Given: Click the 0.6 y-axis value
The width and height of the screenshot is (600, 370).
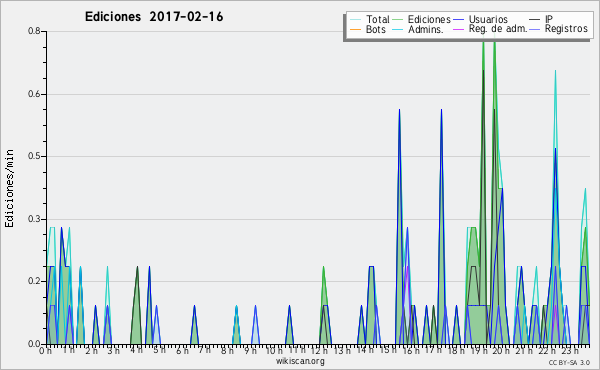Looking at the screenshot, I should click(x=34, y=94).
